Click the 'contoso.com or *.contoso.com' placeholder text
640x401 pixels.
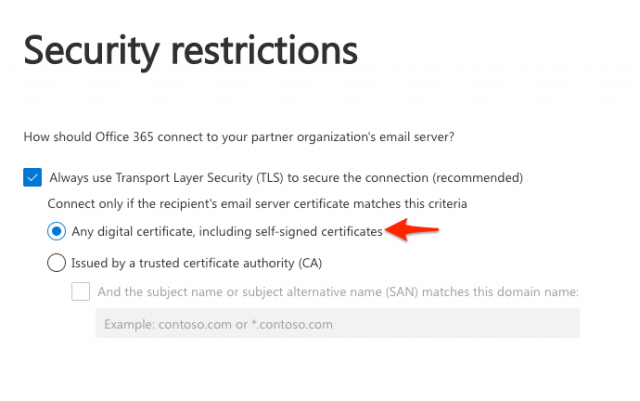[x=245, y=324]
